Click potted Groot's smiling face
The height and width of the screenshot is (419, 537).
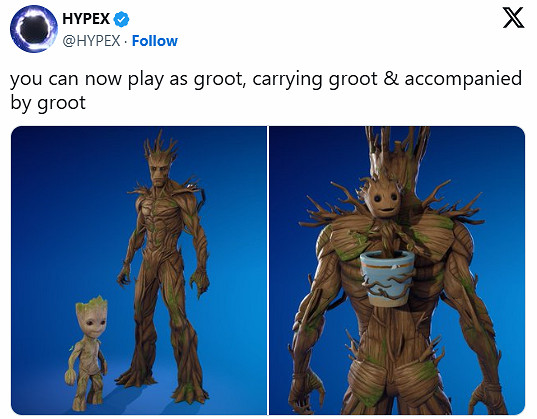(384, 199)
